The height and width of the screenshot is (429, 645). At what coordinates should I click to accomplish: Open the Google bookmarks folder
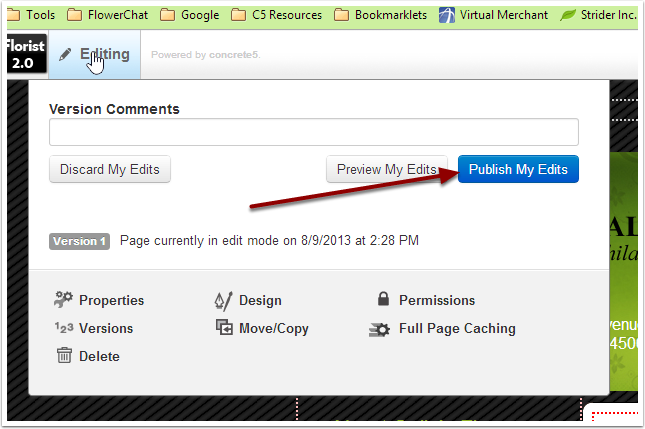(x=189, y=15)
